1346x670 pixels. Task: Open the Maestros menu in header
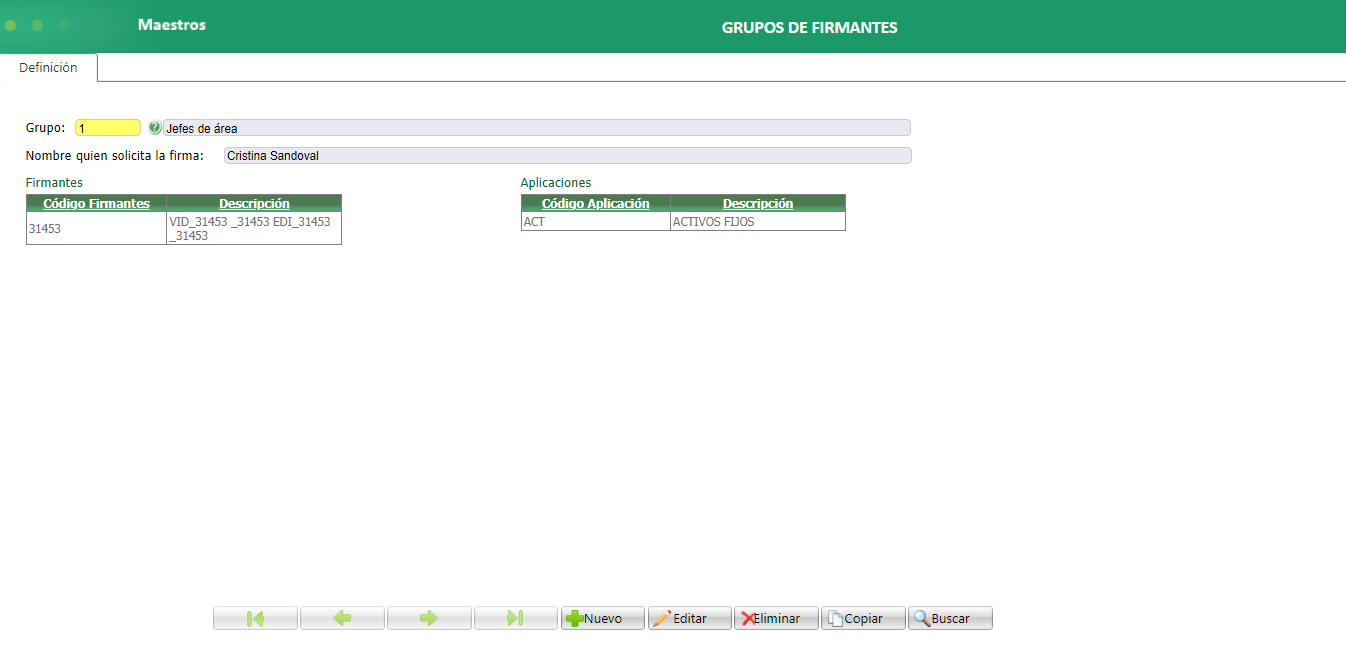coord(172,24)
